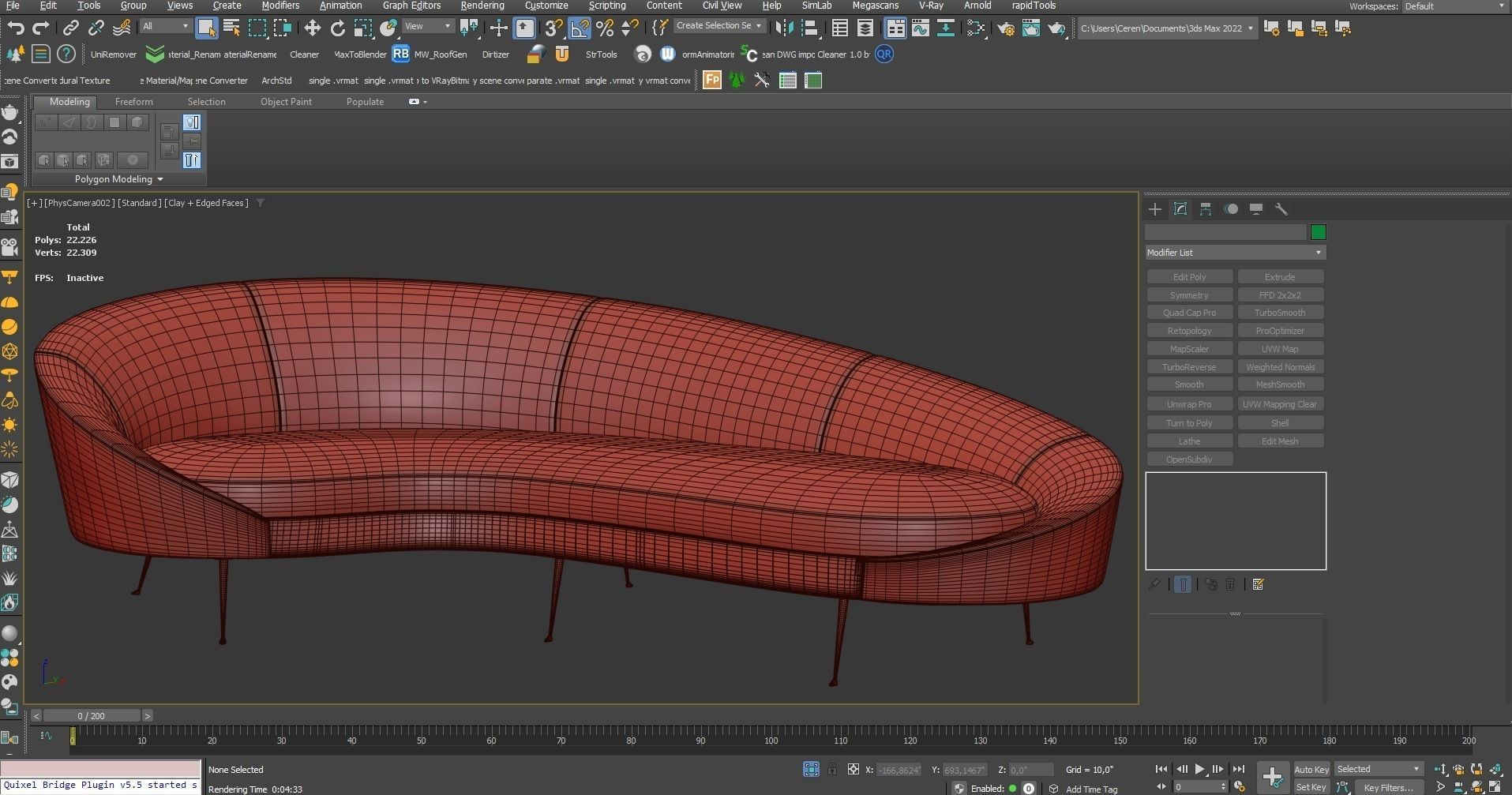Click Configure Modifier Sets icon
1512x795 pixels.
pos(1259,584)
